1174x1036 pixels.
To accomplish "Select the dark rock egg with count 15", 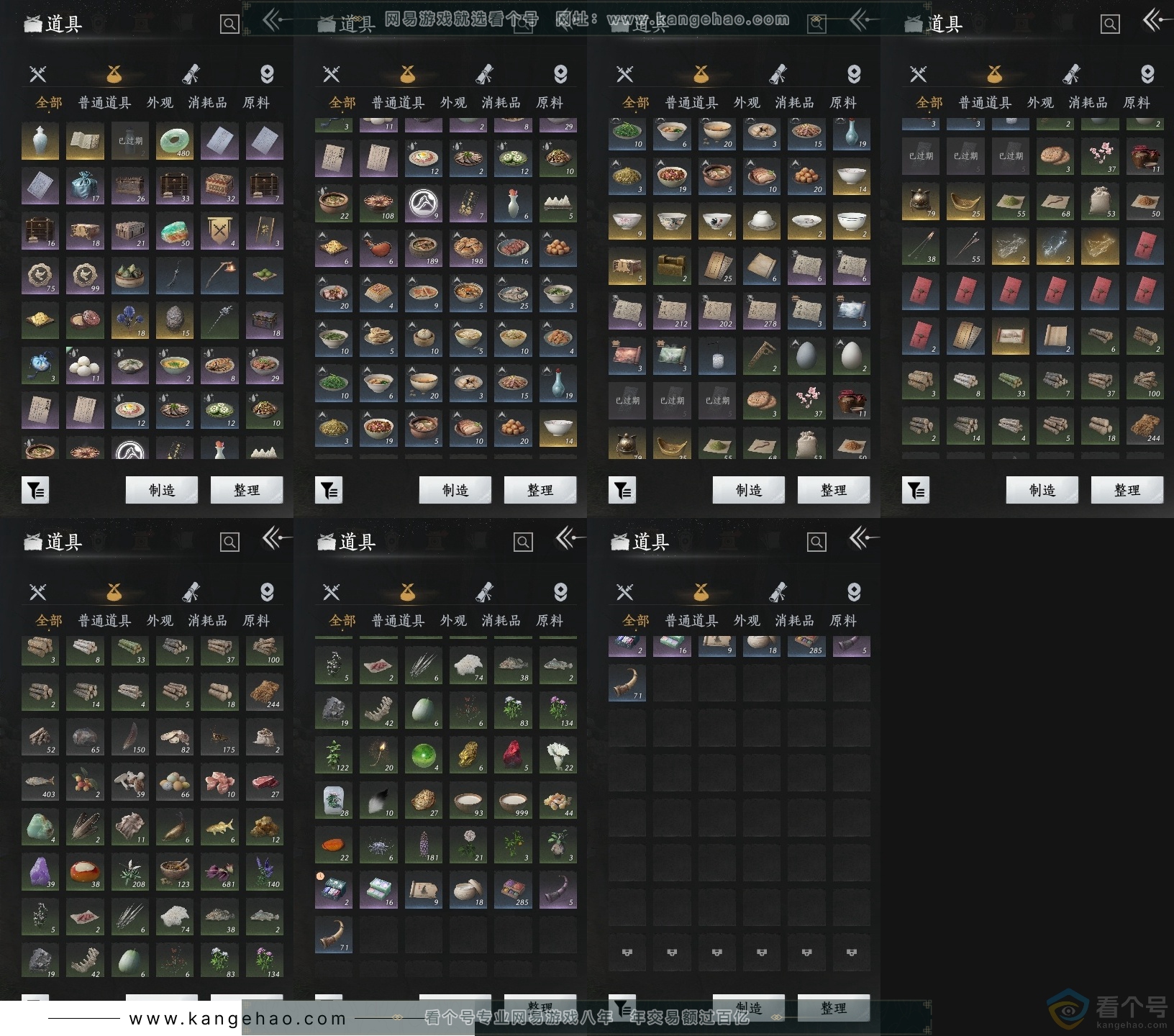I will [x=175, y=320].
